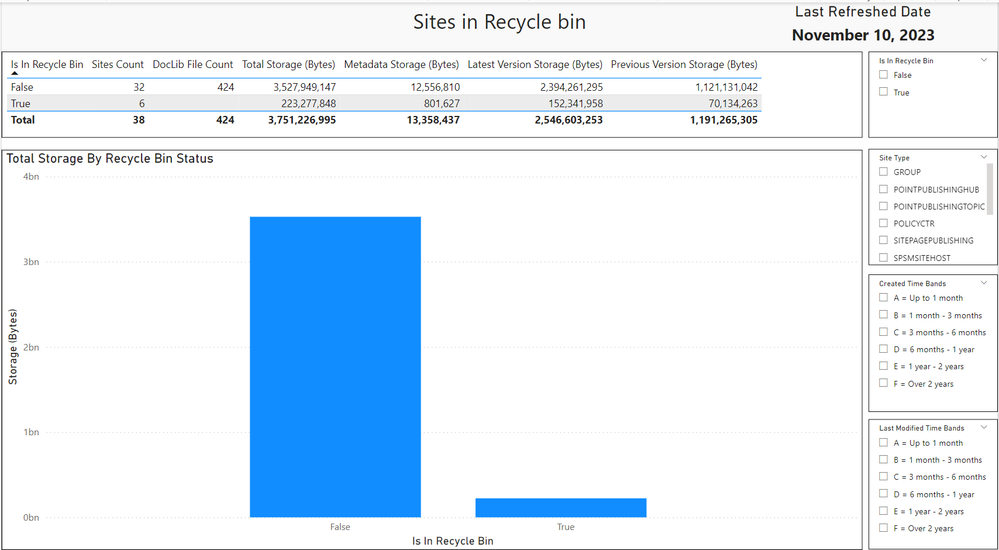This screenshot has width=999, height=550.
Task: Sort table by Is In Recycle Bin column
Action: click(x=47, y=64)
